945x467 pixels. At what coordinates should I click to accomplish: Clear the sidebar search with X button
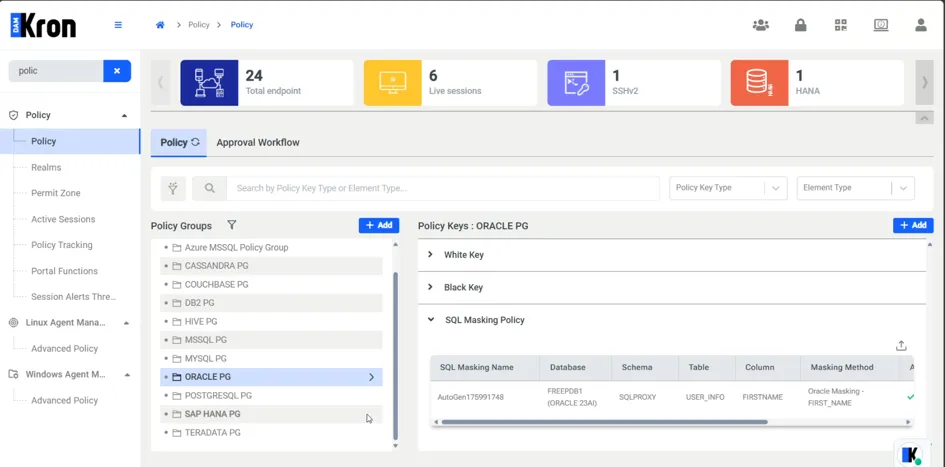click(117, 71)
